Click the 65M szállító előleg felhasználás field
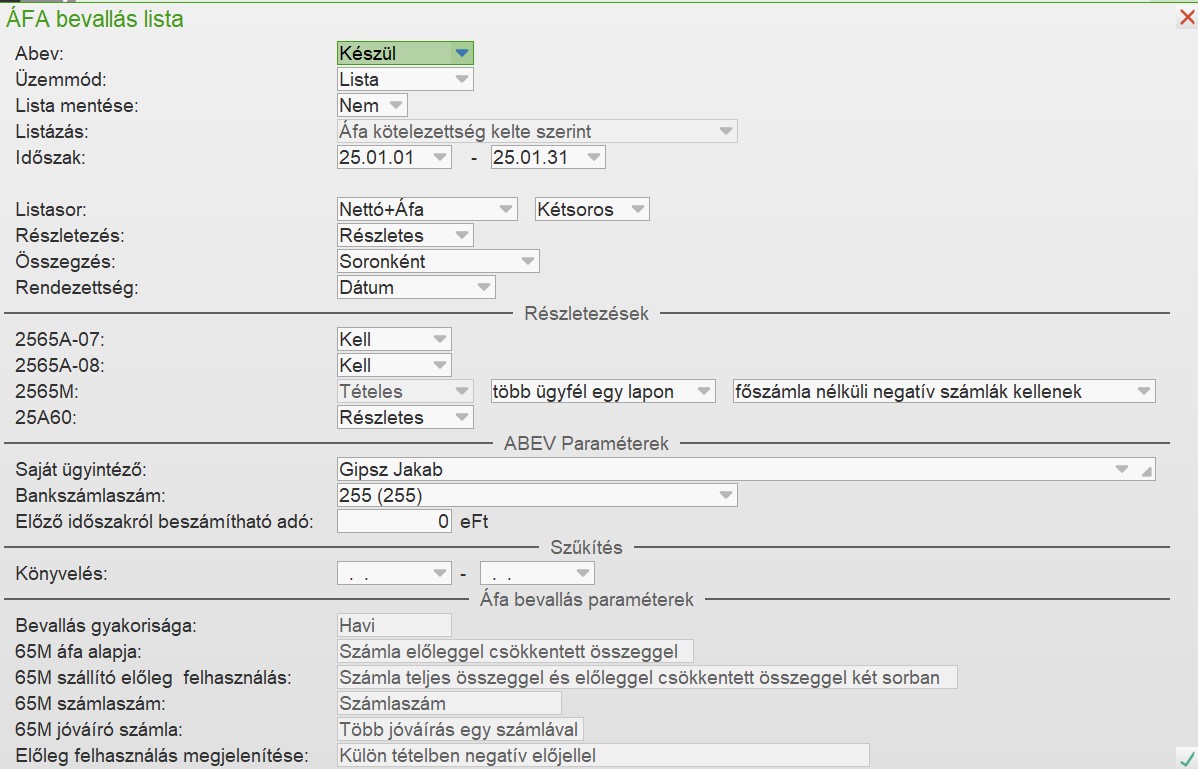This screenshot has width=1198, height=769. tap(647, 677)
